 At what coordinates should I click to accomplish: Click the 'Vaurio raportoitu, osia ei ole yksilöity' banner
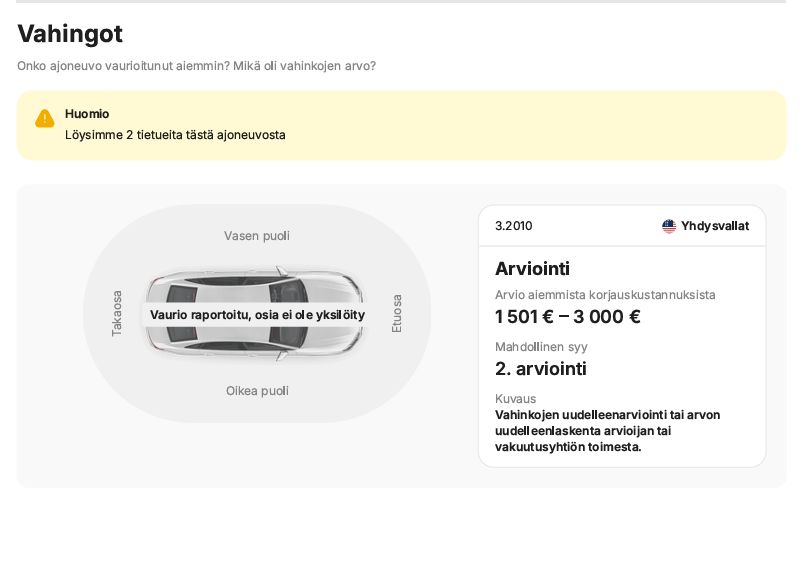coord(257,315)
